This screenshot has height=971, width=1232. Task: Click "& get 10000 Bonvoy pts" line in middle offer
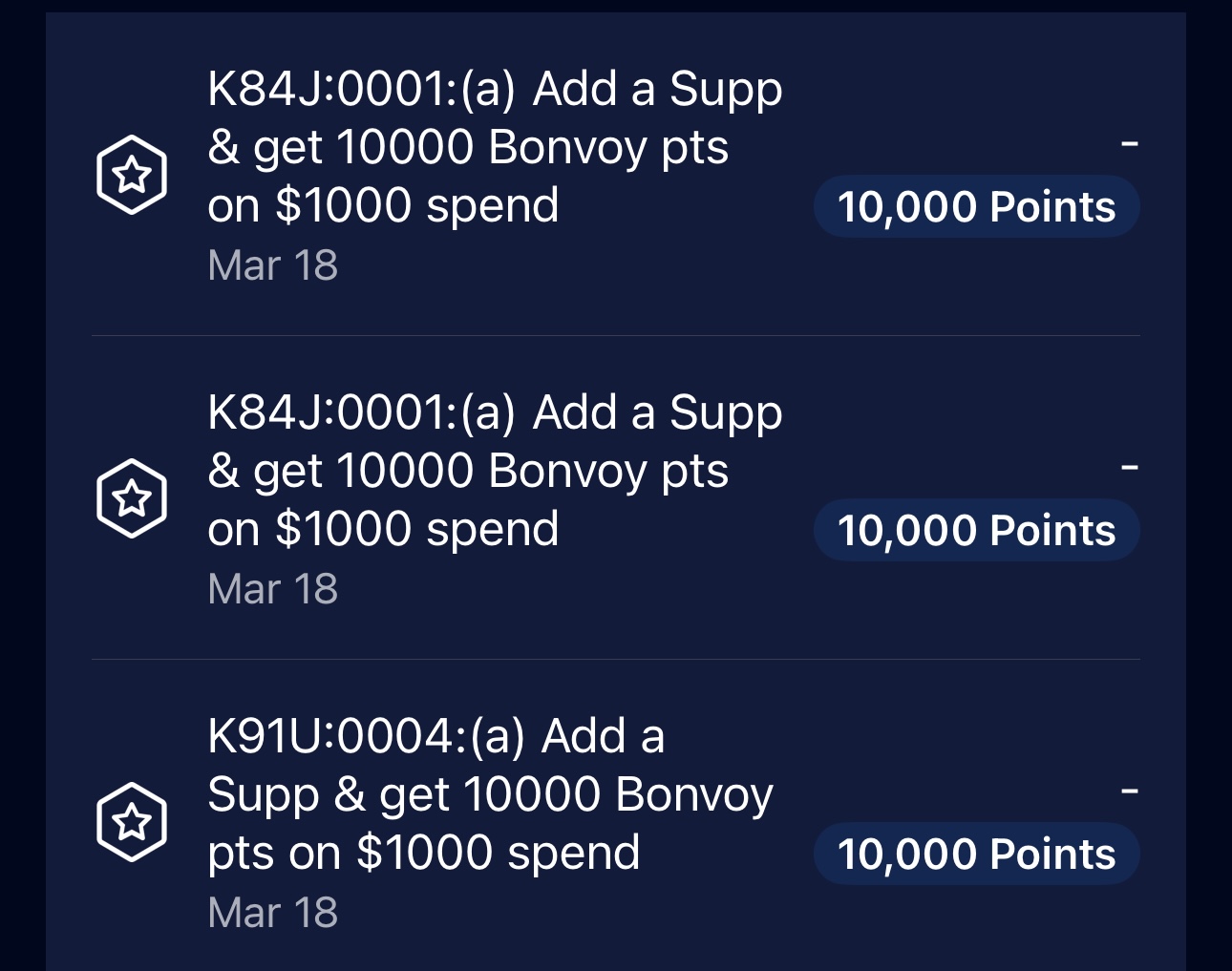(468, 472)
